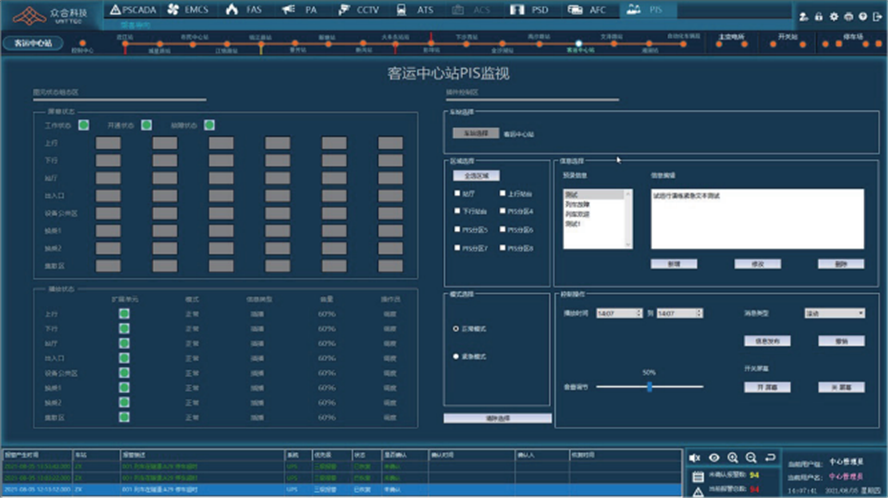Check the 站厅 area checkbox

pos(457,194)
